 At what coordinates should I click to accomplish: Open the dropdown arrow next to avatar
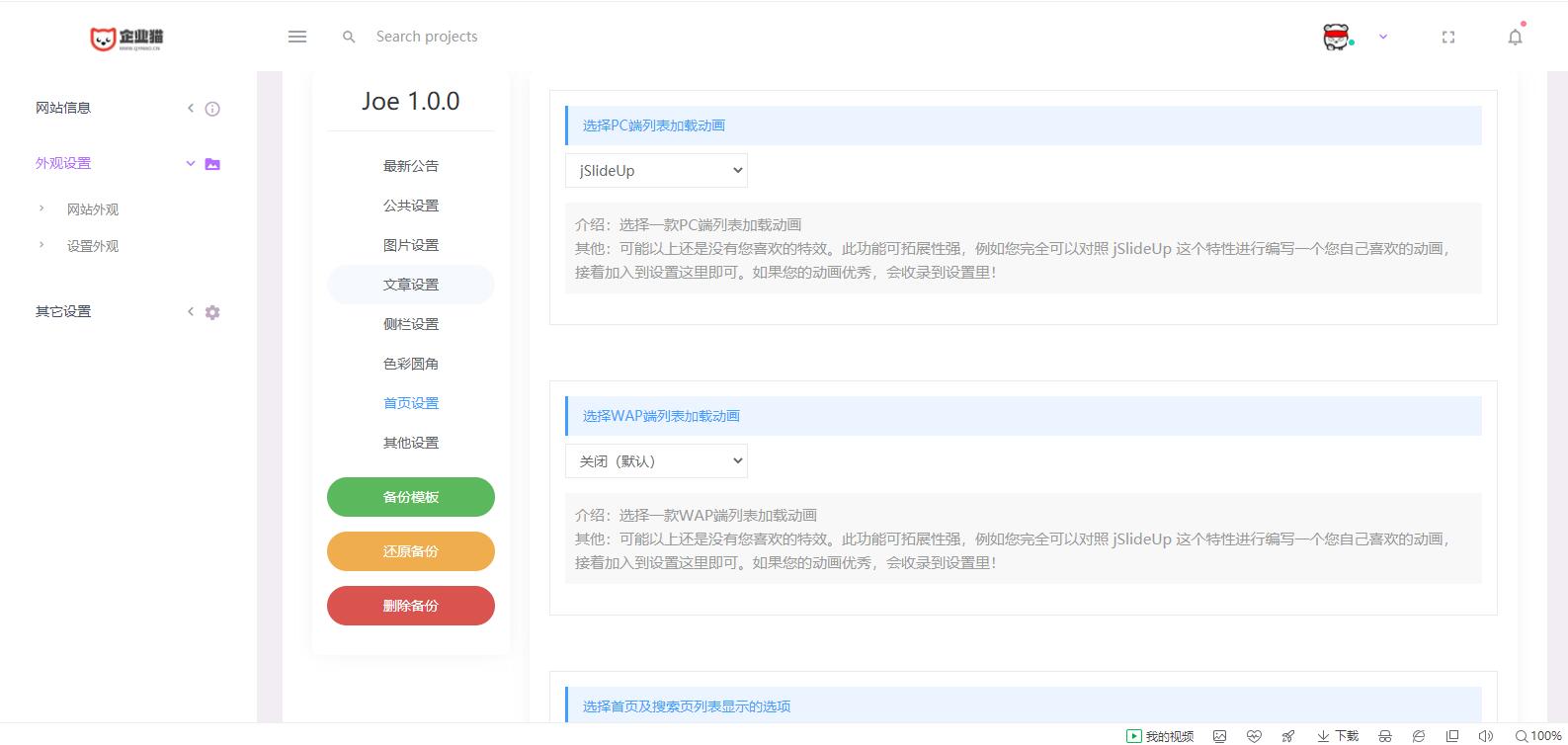(1383, 38)
